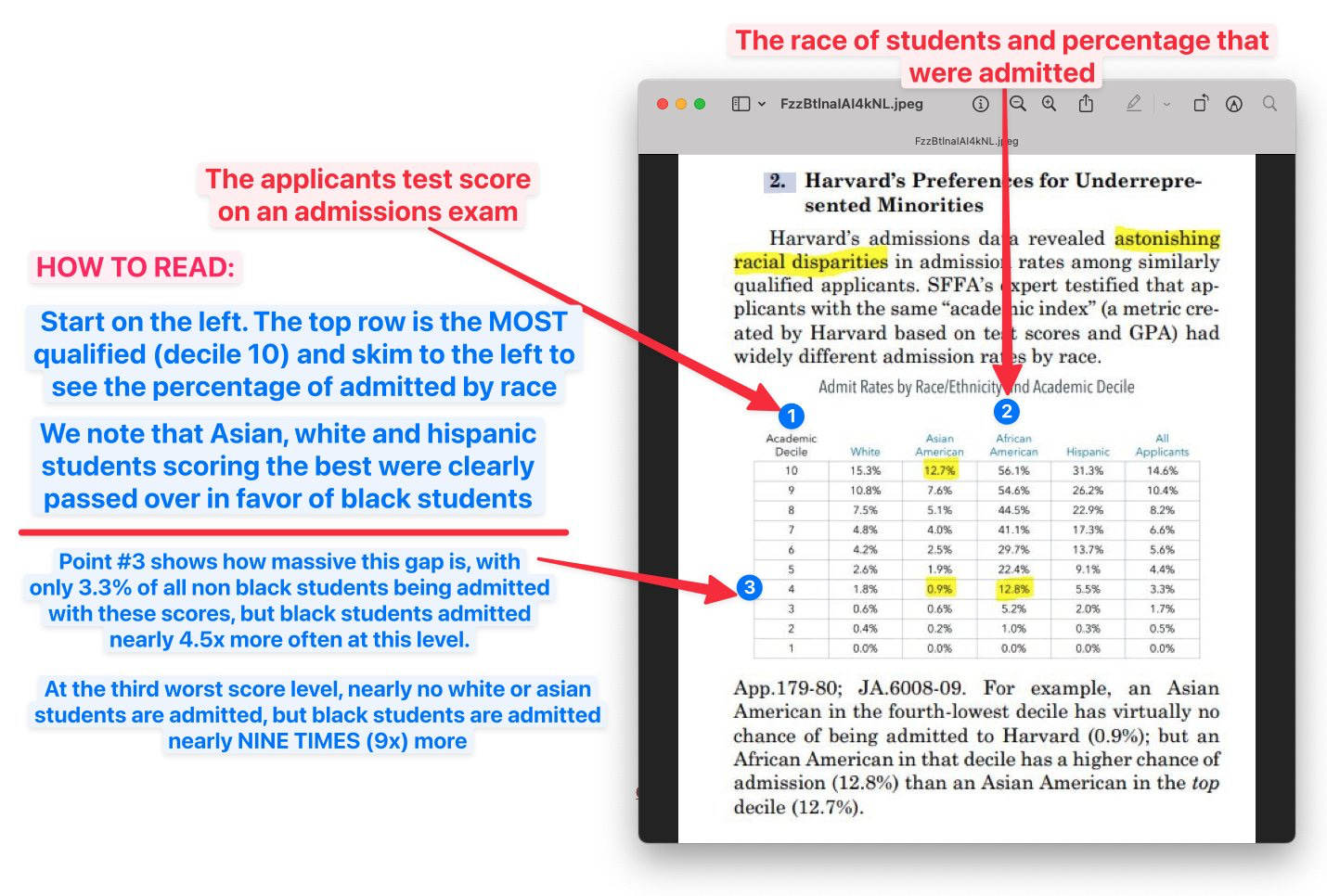The width and height of the screenshot is (1327, 896).
Task: Click the table cell "15.3%"
Action: pos(865,471)
